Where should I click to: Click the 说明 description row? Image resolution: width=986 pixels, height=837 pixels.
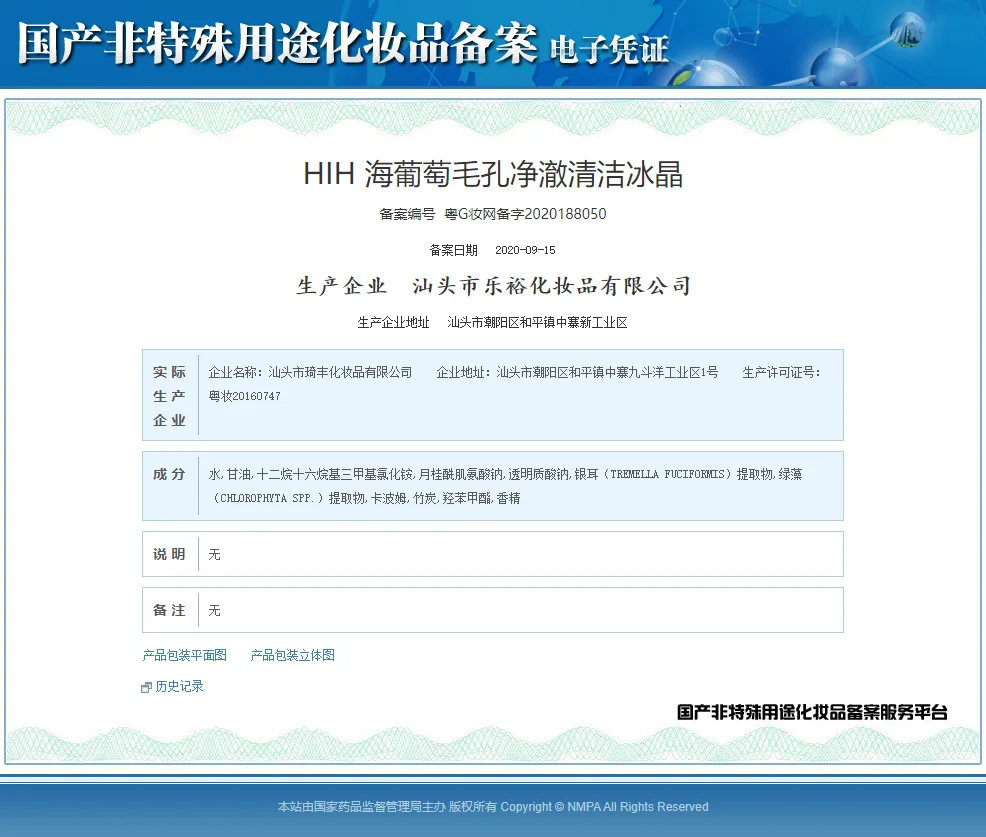coord(492,554)
